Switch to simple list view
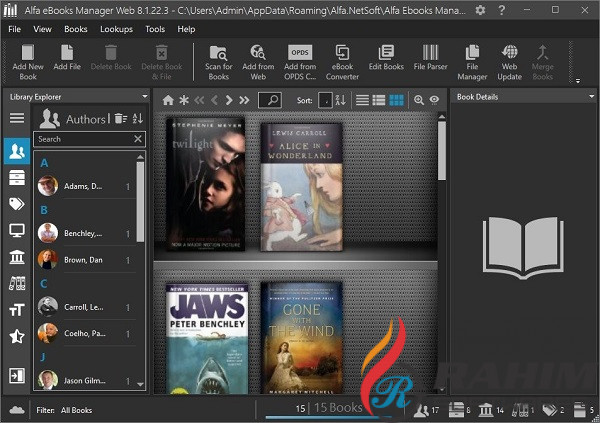Screen dimensions: 600x423 tap(362, 100)
